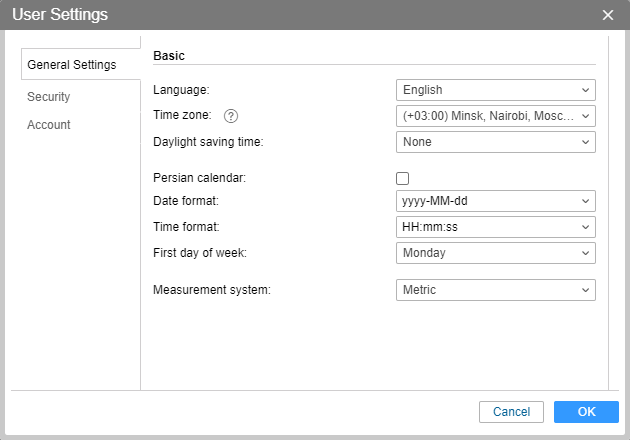630x440 pixels.
Task: Go to the Account tab
Action: point(49,125)
